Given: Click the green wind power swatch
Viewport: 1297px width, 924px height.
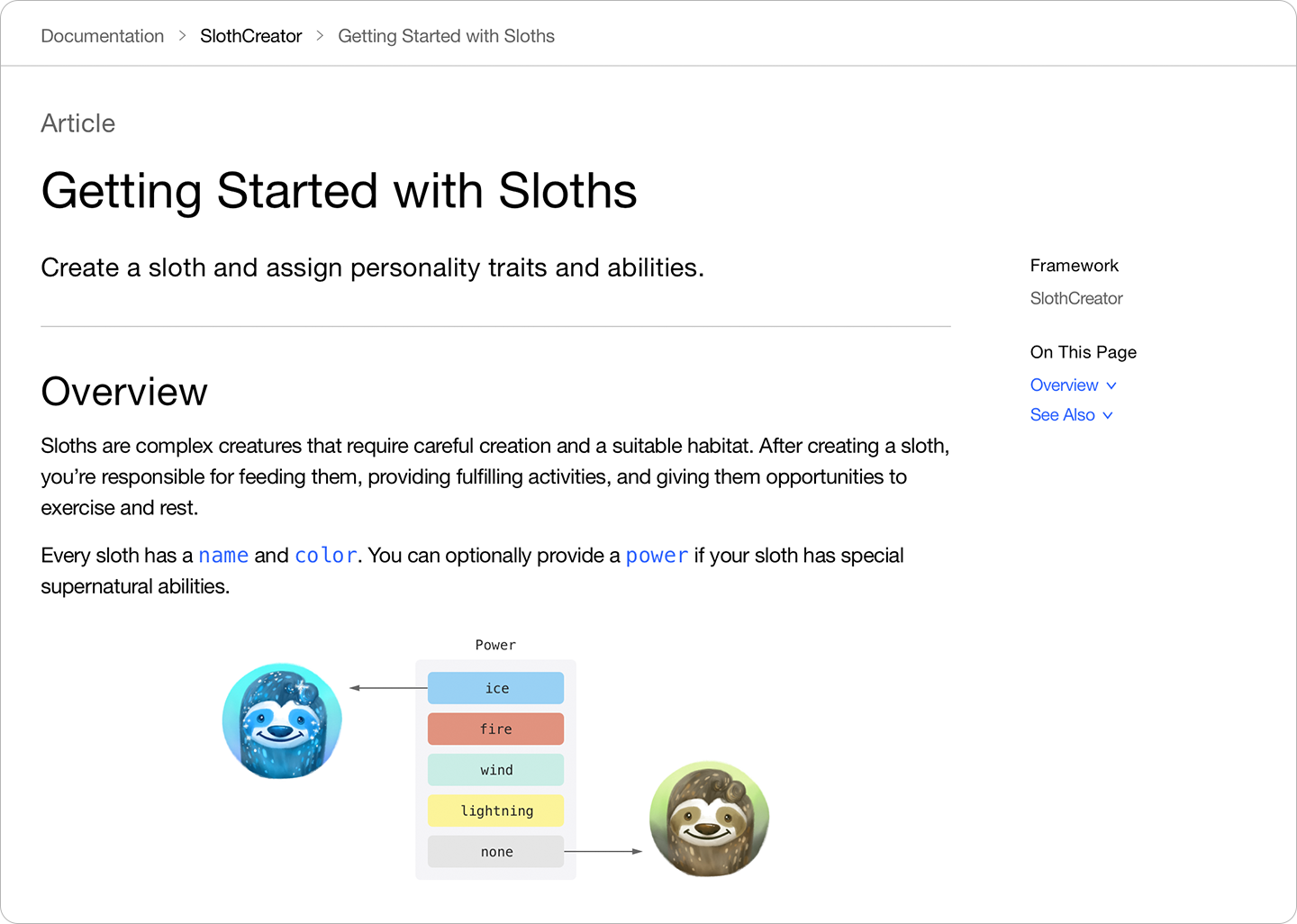Looking at the screenshot, I should point(495,770).
